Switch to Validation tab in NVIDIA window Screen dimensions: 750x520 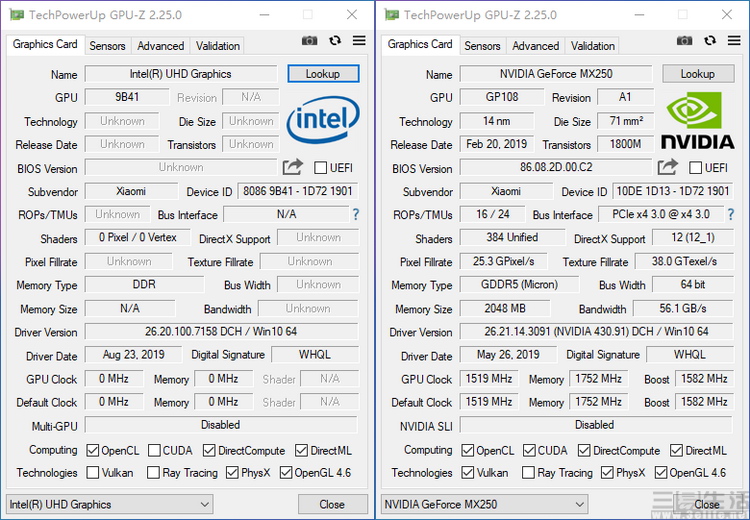tap(593, 46)
